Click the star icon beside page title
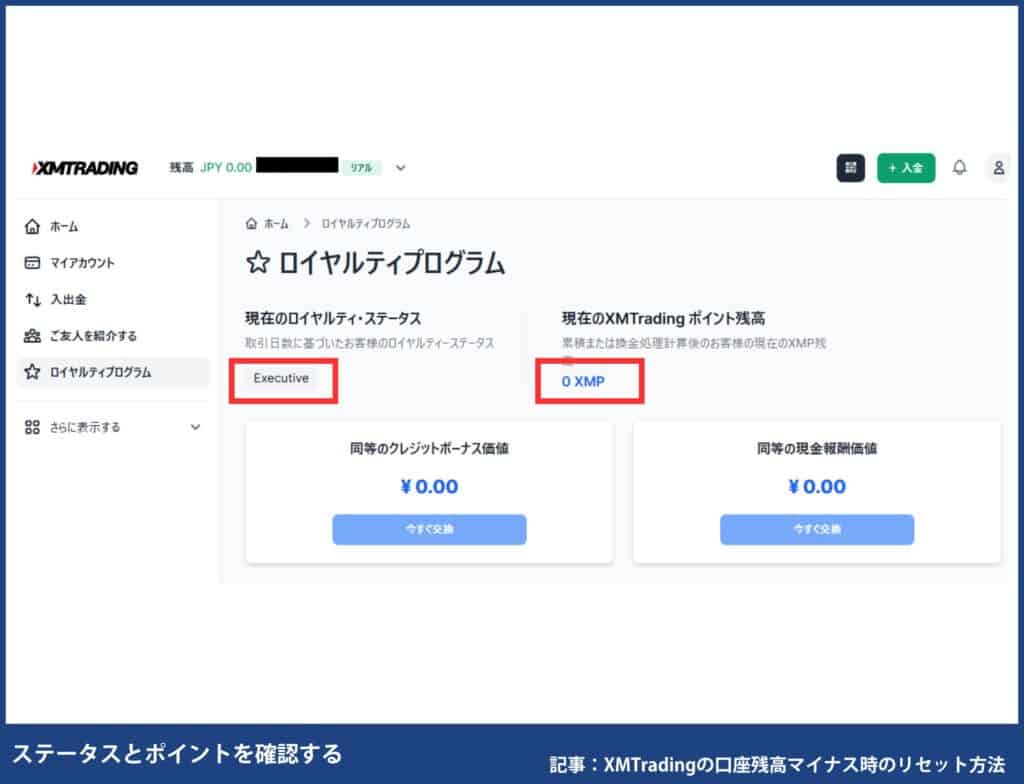Viewport: 1024px width, 784px height. (258, 263)
